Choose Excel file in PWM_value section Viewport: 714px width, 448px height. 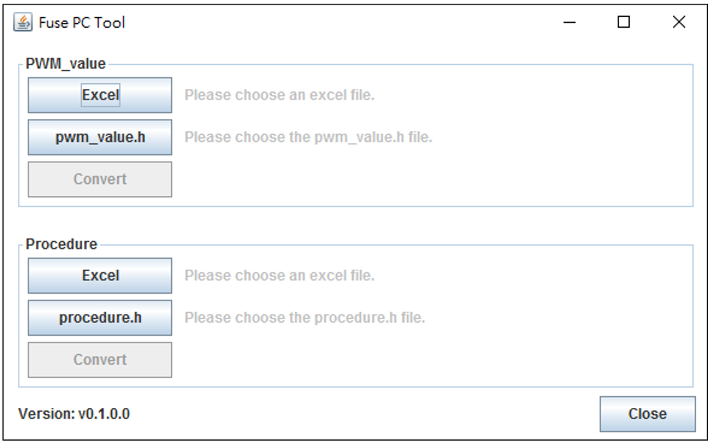[x=100, y=95]
